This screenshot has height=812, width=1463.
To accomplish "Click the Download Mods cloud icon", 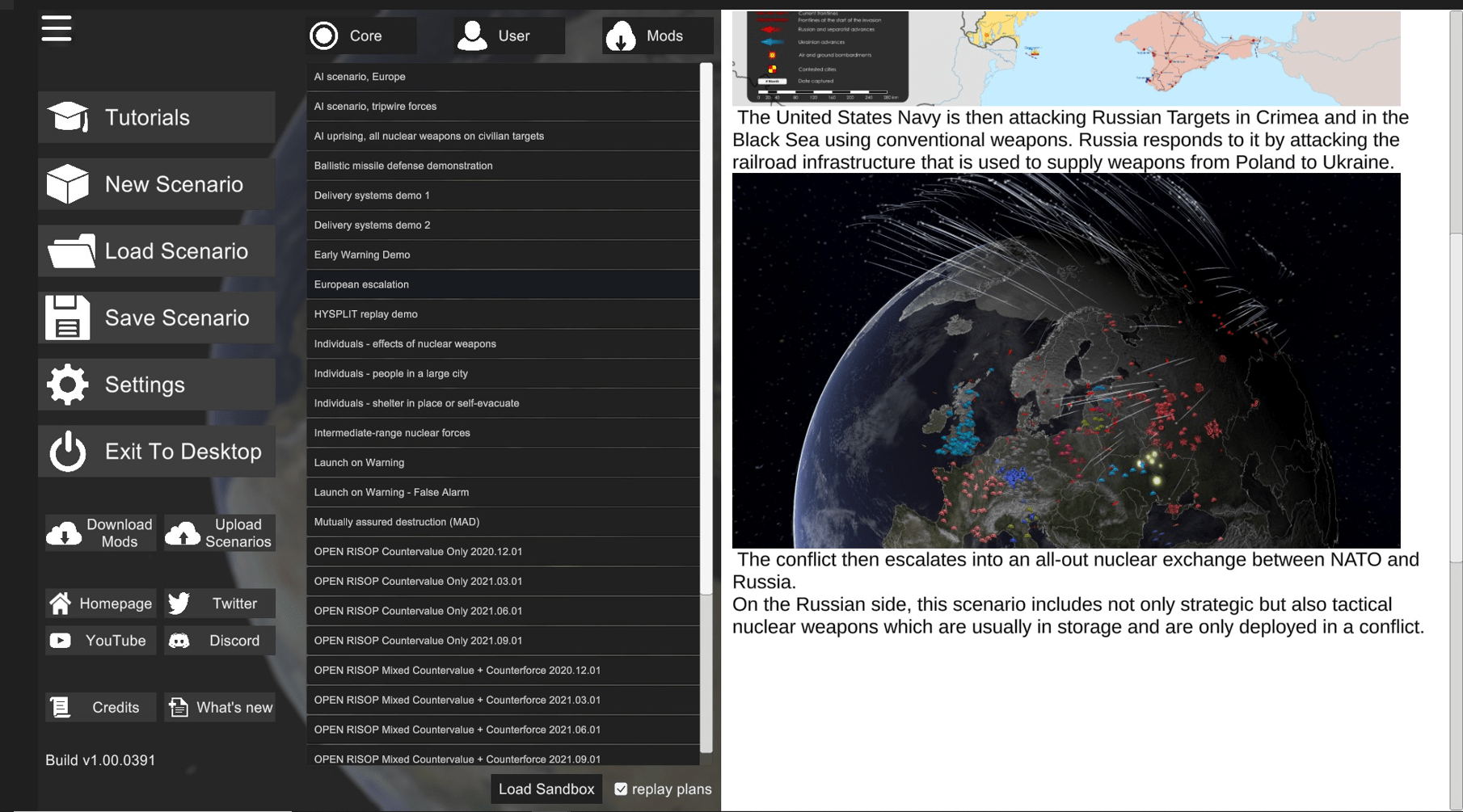I will point(65,533).
